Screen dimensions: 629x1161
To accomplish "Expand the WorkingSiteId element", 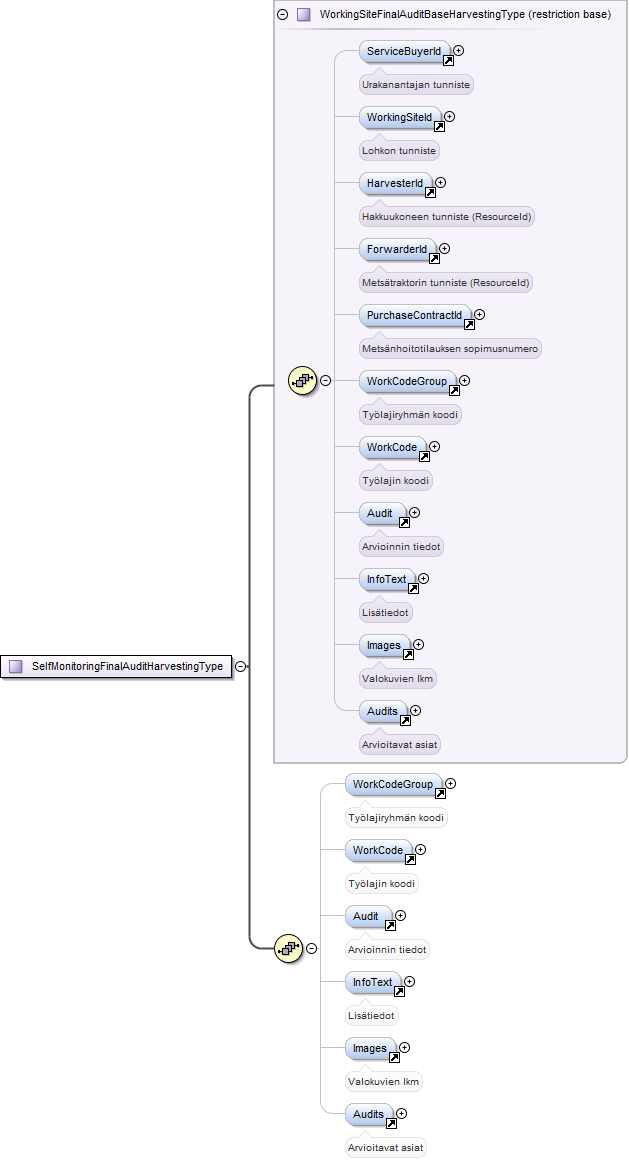I will (450, 116).
